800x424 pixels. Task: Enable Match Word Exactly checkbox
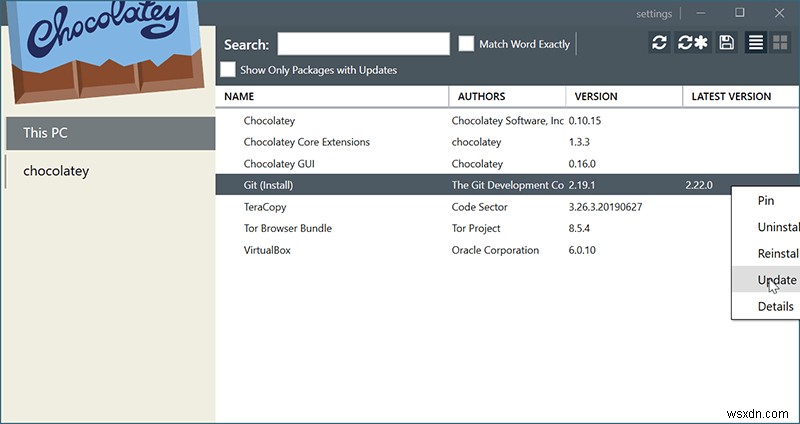coord(466,44)
